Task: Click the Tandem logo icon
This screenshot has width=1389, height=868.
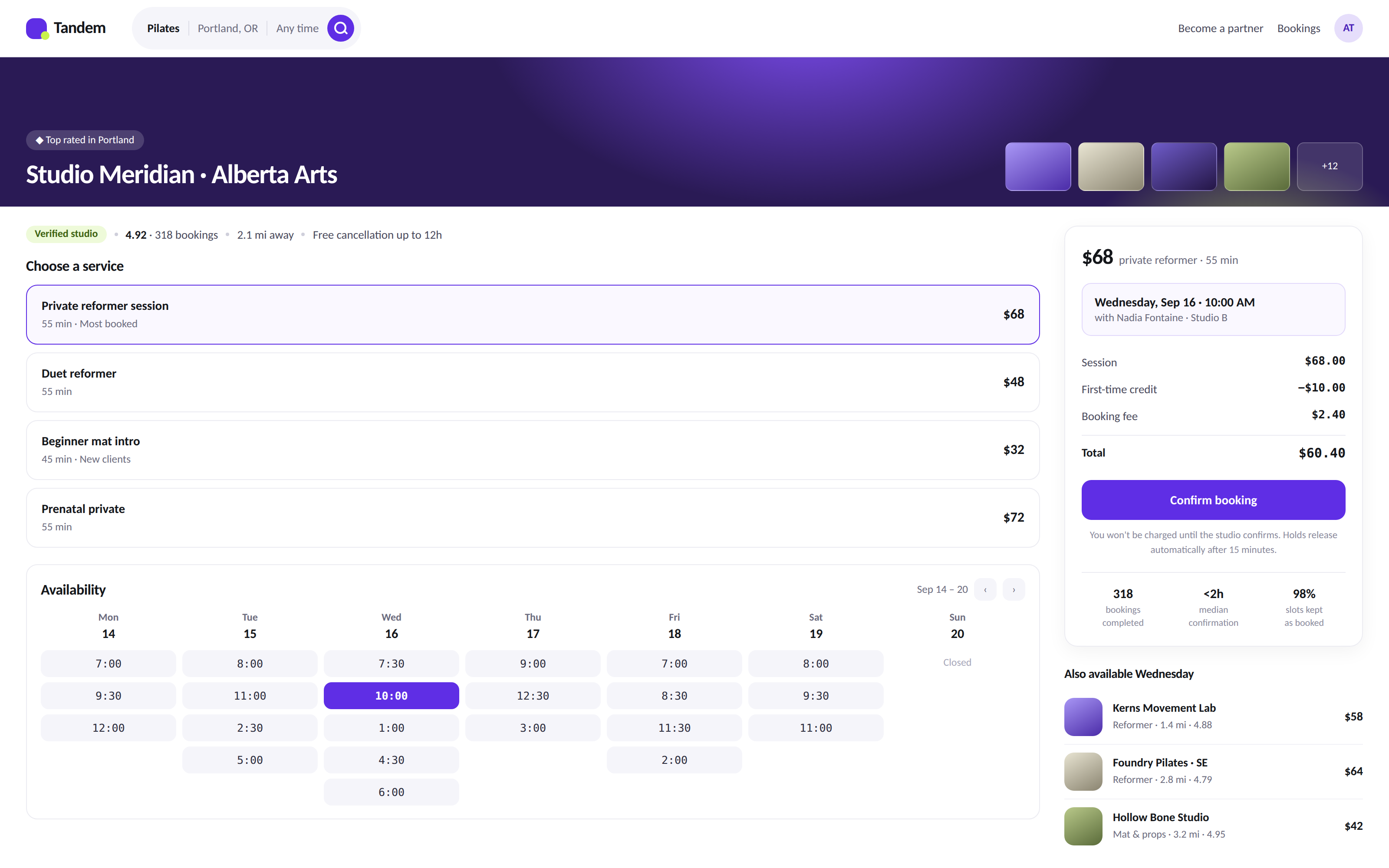Action: coord(37,28)
